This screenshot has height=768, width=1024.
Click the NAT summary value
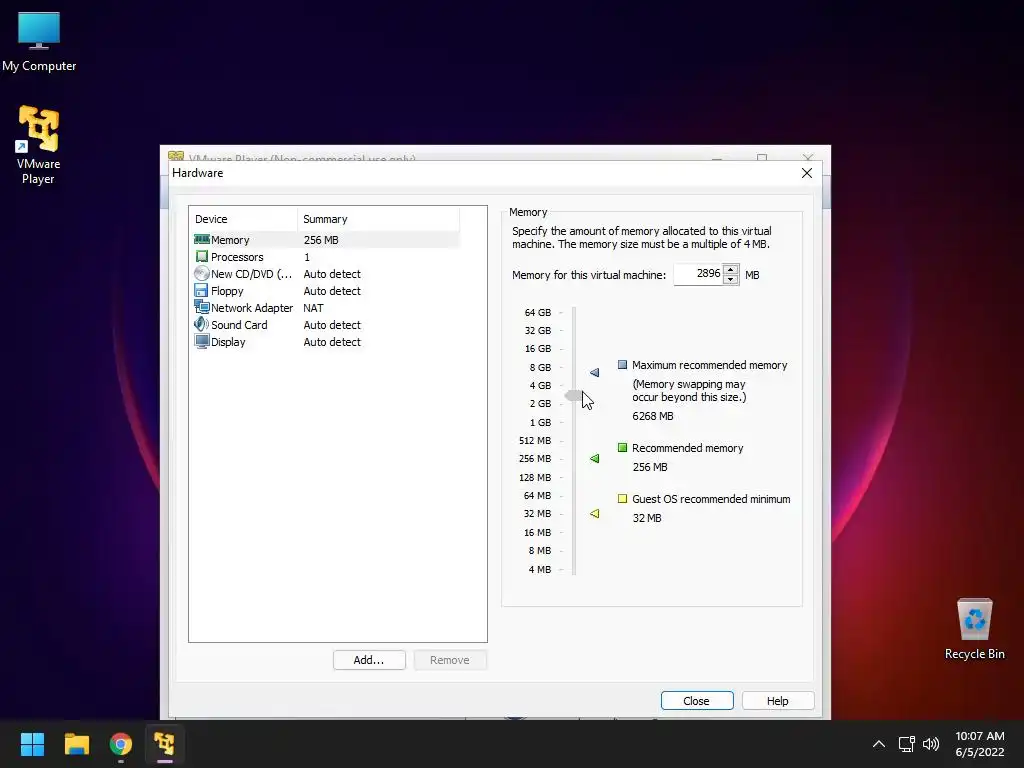point(313,308)
